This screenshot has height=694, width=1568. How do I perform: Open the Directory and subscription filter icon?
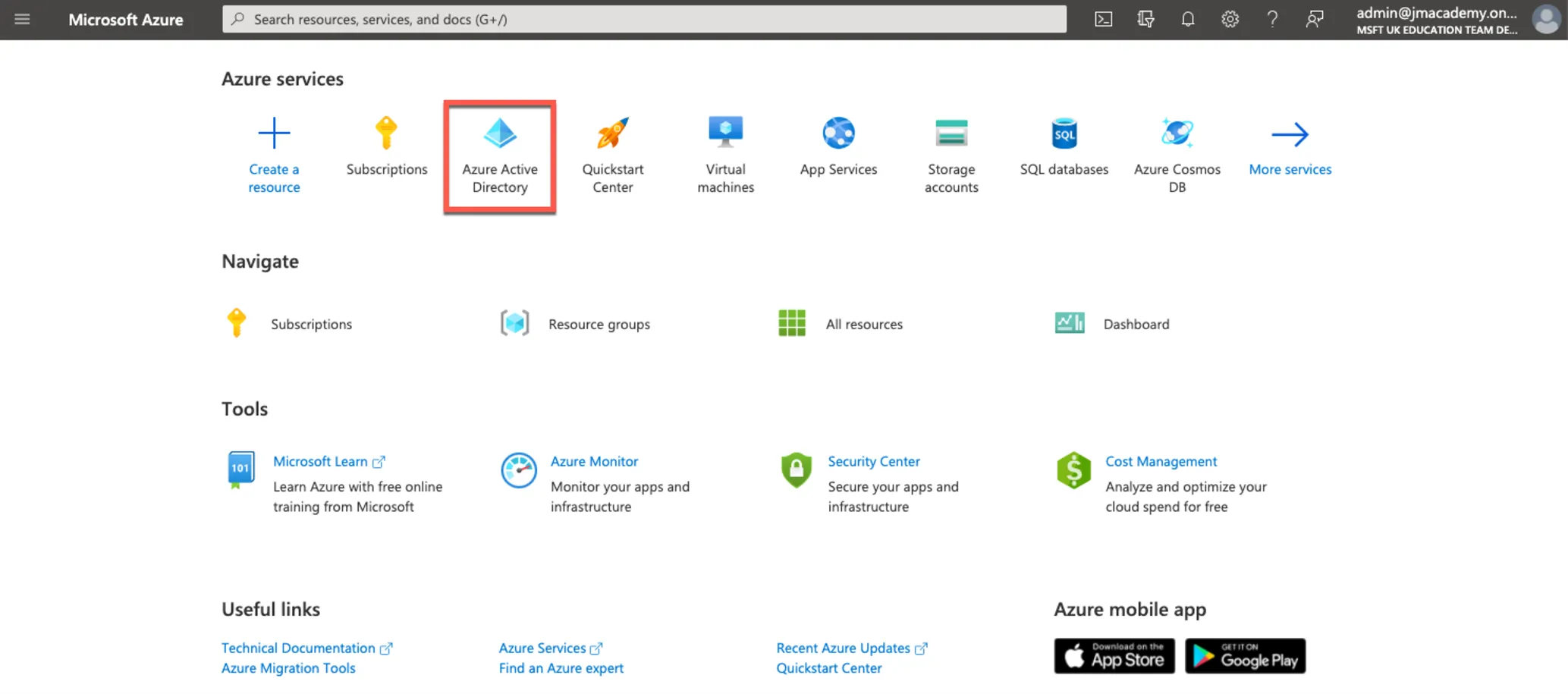coord(1145,19)
